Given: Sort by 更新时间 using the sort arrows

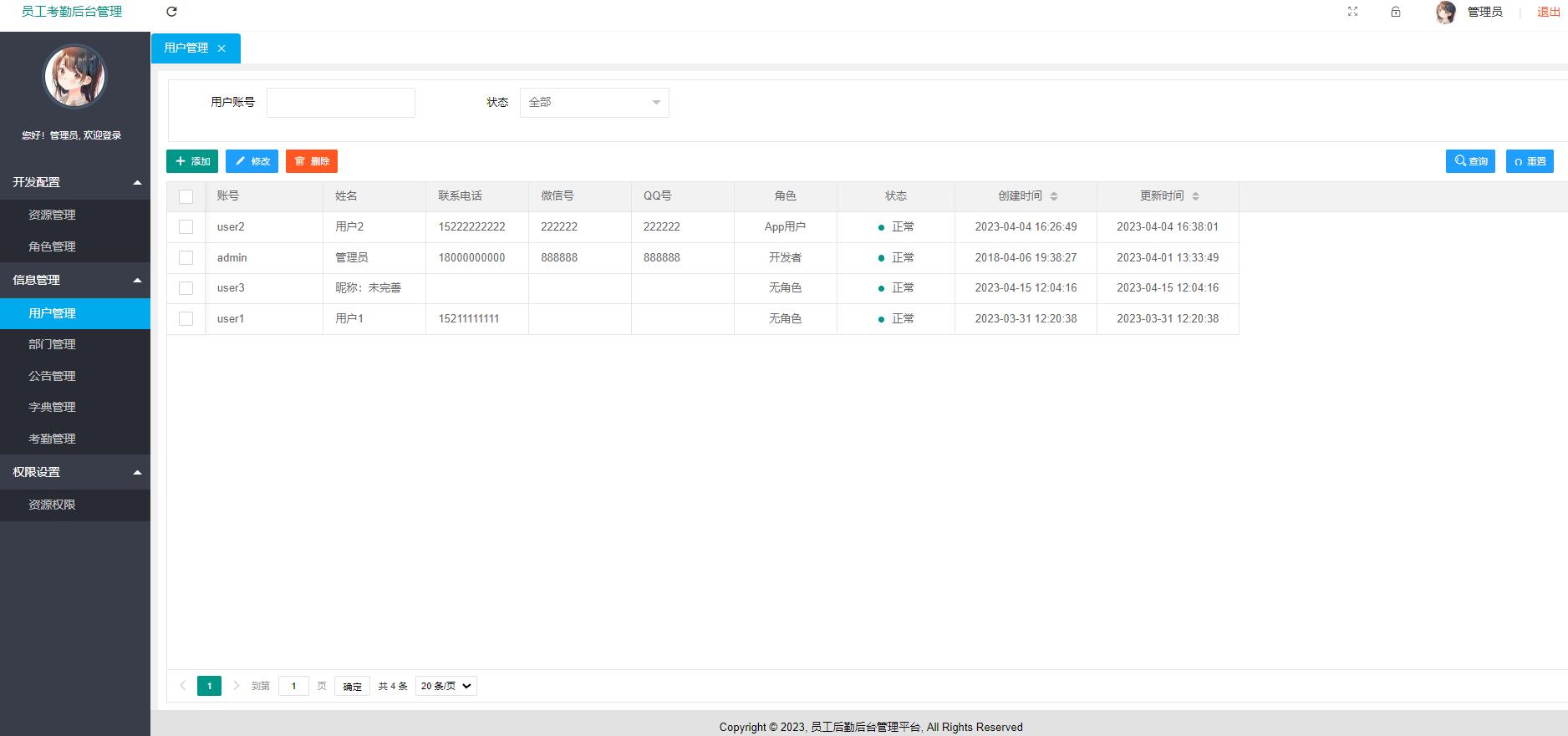Looking at the screenshot, I should (1195, 196).
